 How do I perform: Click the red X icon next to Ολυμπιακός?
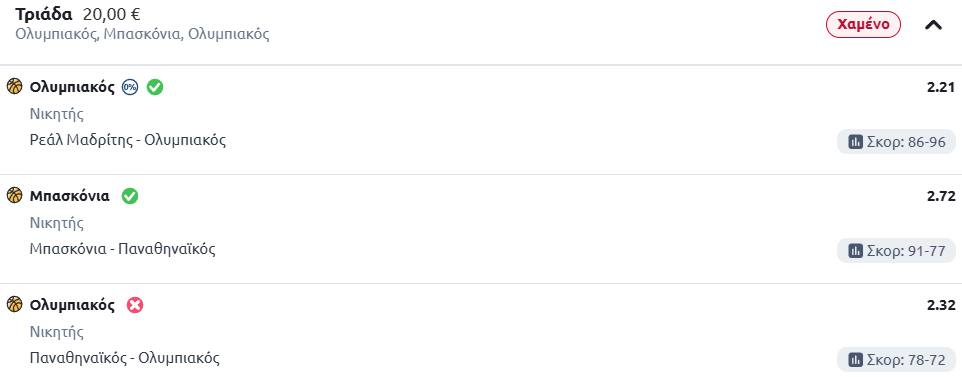tap(135, 305)
